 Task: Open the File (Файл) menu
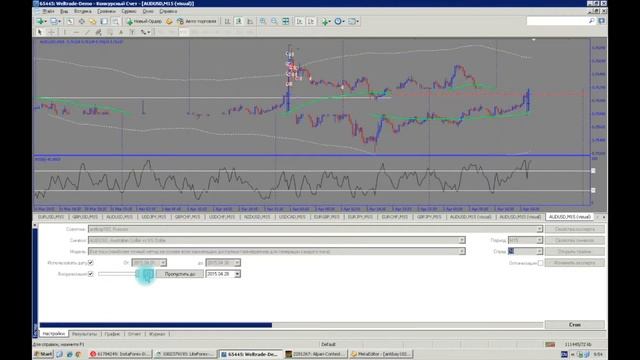point(48,11)
